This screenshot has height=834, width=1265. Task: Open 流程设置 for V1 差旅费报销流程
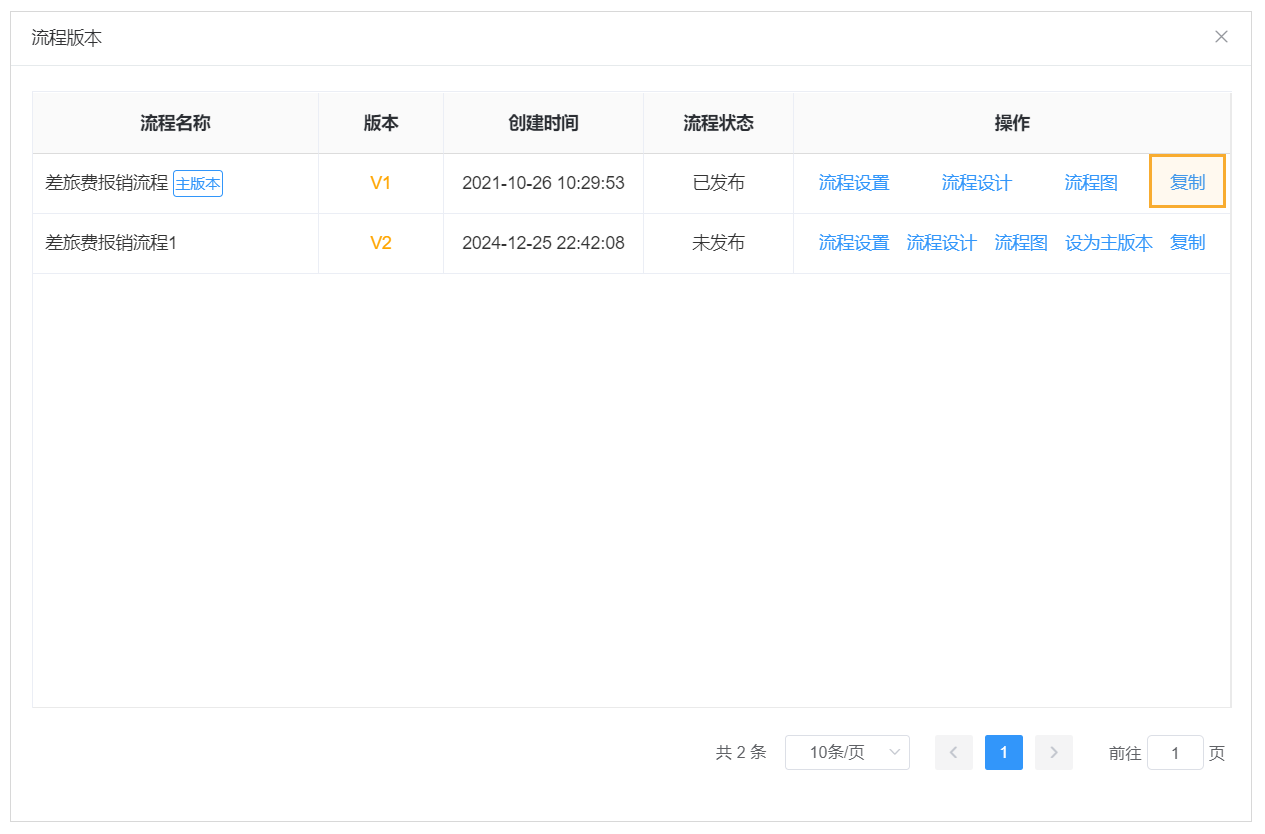[x=853, y=182]
